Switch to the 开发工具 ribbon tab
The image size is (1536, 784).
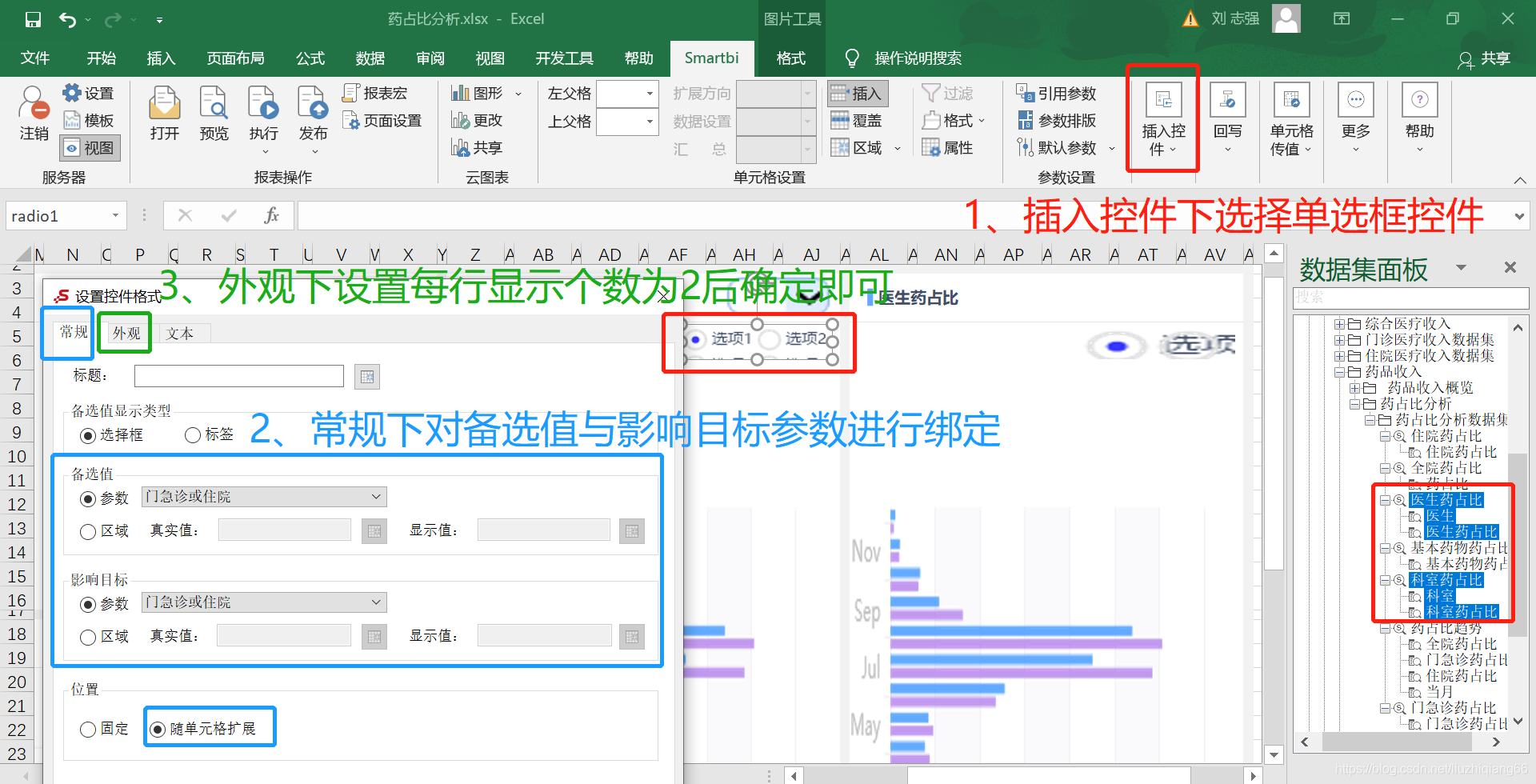pyautogui.click(x=564, y=58)
